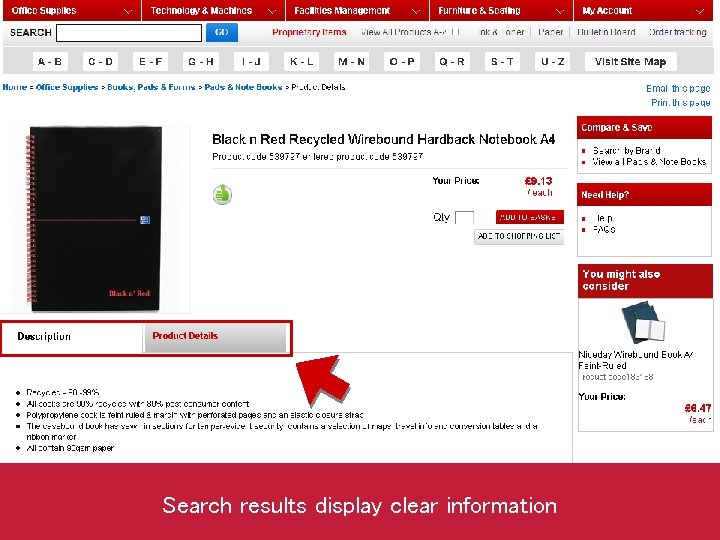Click the blue GO search button
This screenshot has height=540, width=720.
pos(222,33)
